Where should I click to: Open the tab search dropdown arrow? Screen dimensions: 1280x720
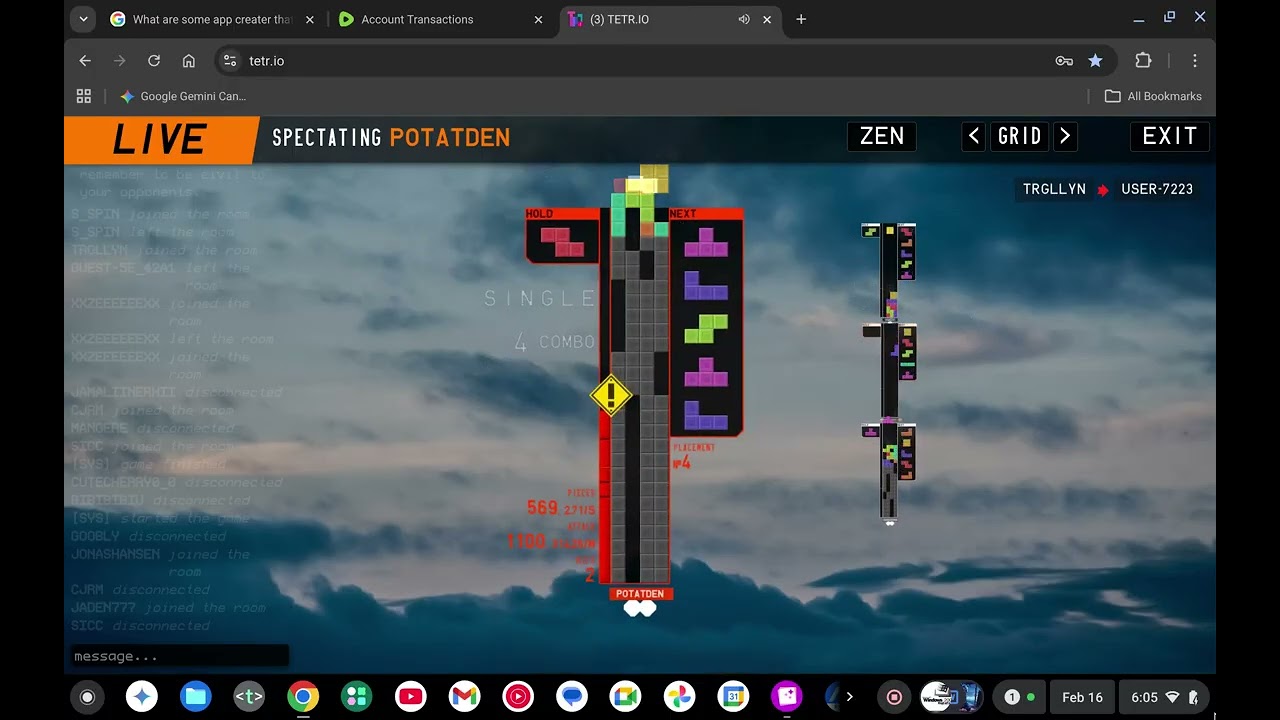click(x=83, y=19)
